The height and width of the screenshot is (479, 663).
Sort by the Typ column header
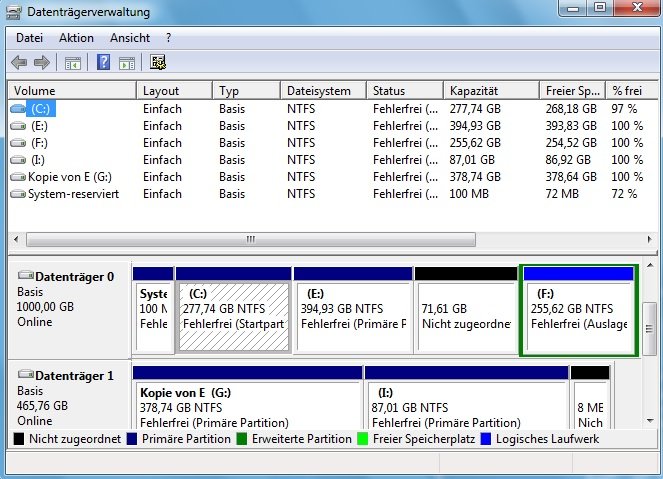coord(246,91)
